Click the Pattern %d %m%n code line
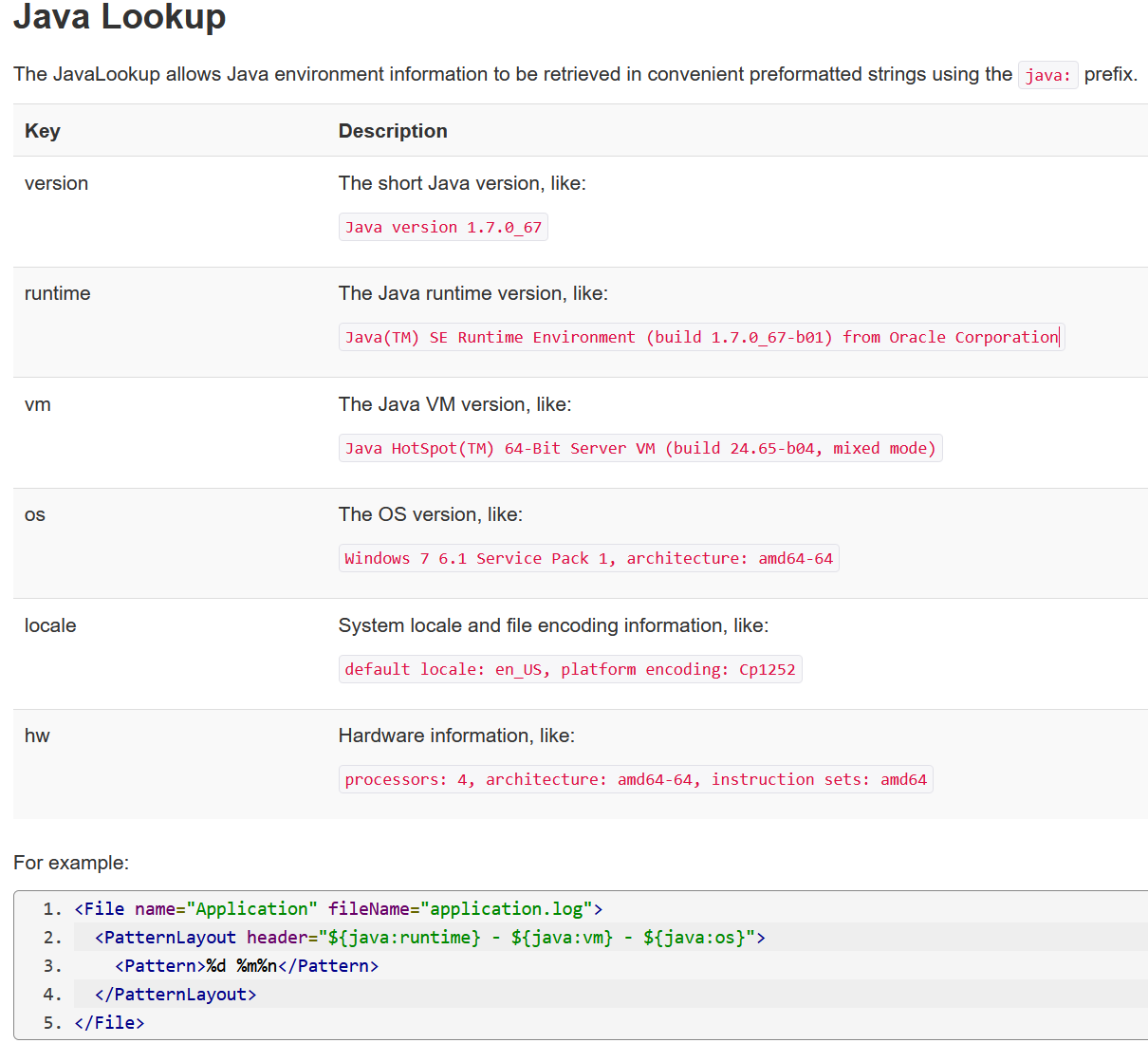Image resolution: width=1148 pixels, height=1043 pixels. (x=247, y=966)
